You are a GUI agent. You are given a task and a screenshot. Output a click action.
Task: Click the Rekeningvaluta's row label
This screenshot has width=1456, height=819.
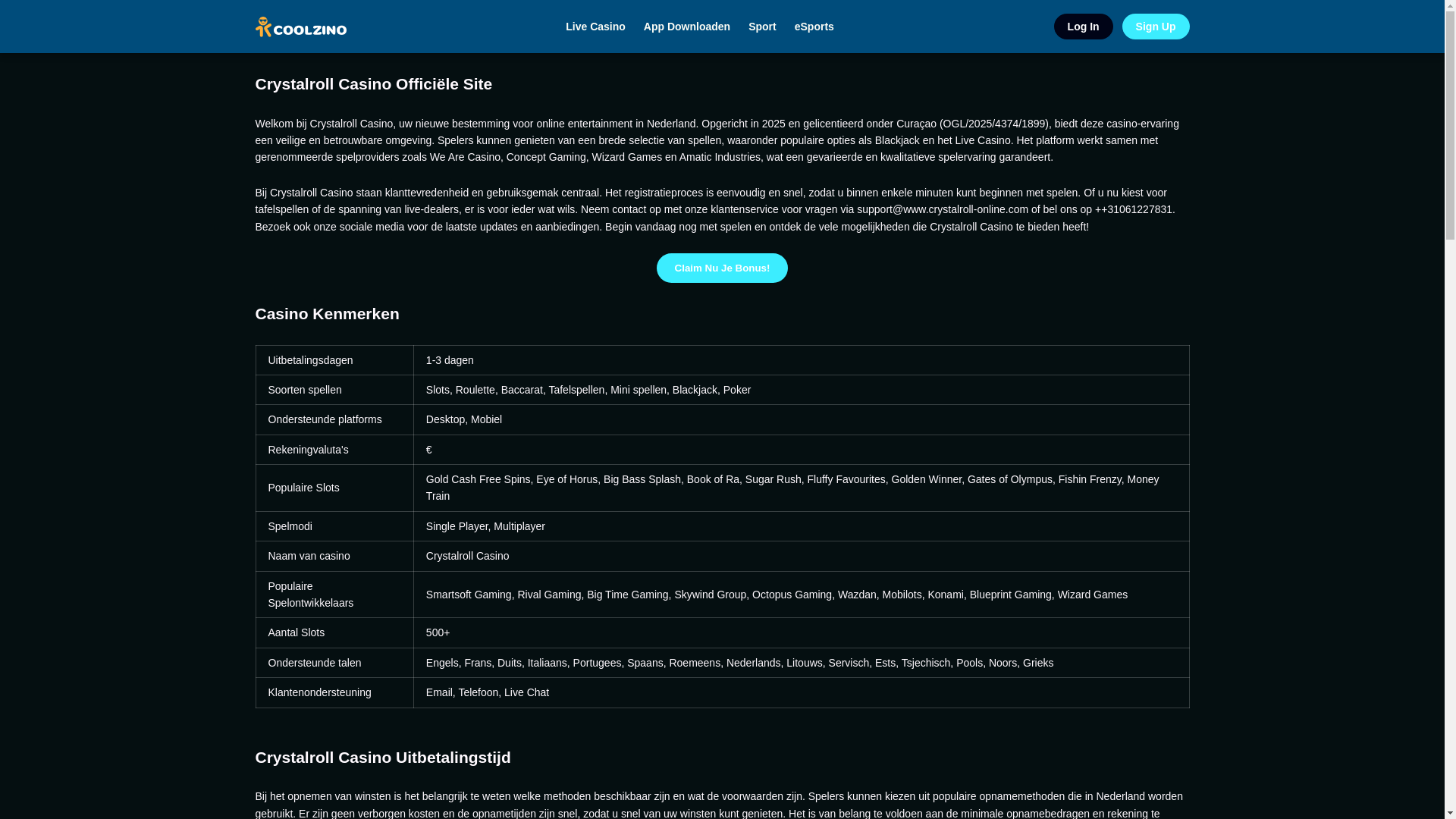point(334,450)
